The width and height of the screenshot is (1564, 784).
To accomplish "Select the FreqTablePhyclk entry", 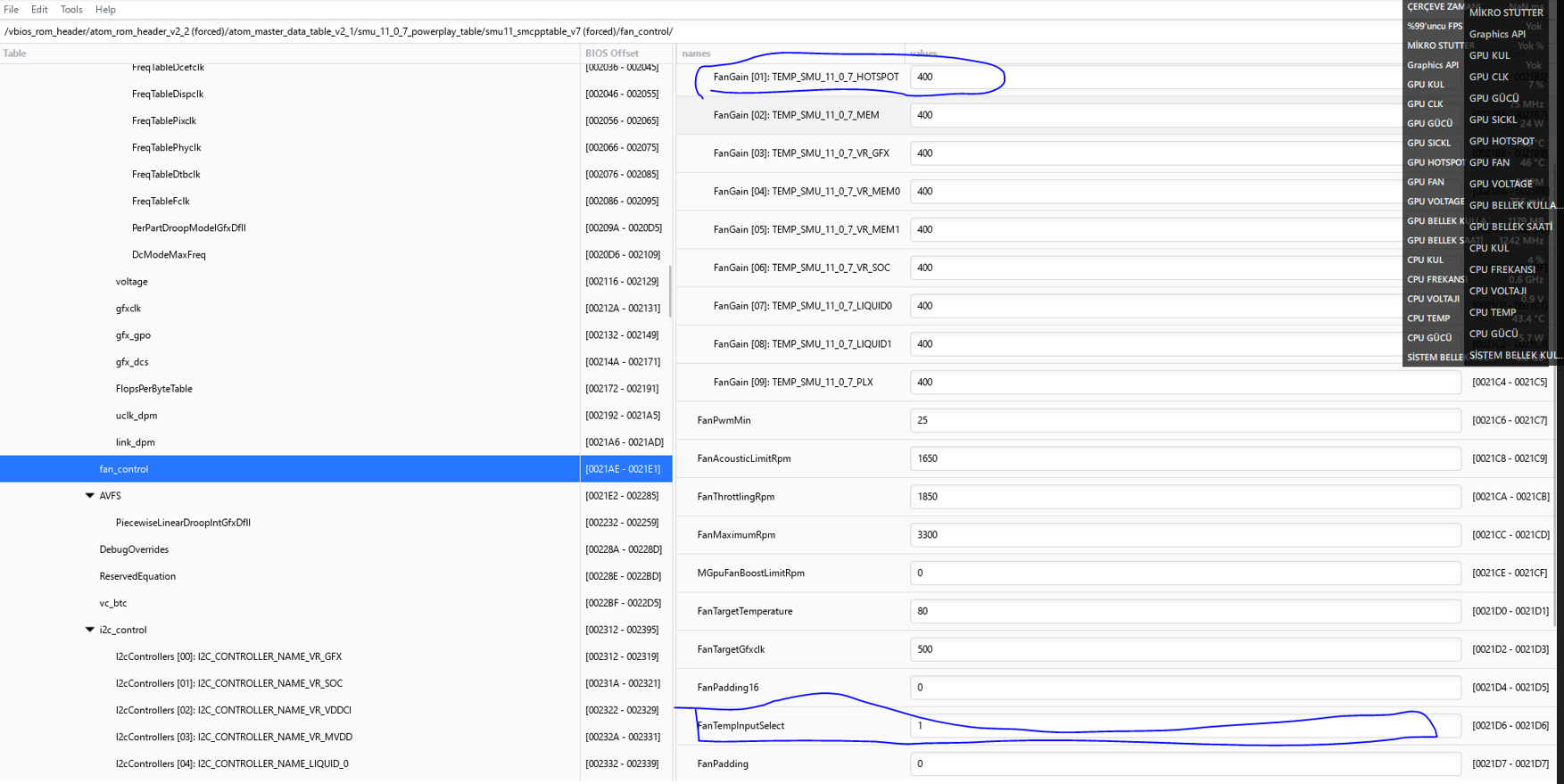I will pos(166,147).
